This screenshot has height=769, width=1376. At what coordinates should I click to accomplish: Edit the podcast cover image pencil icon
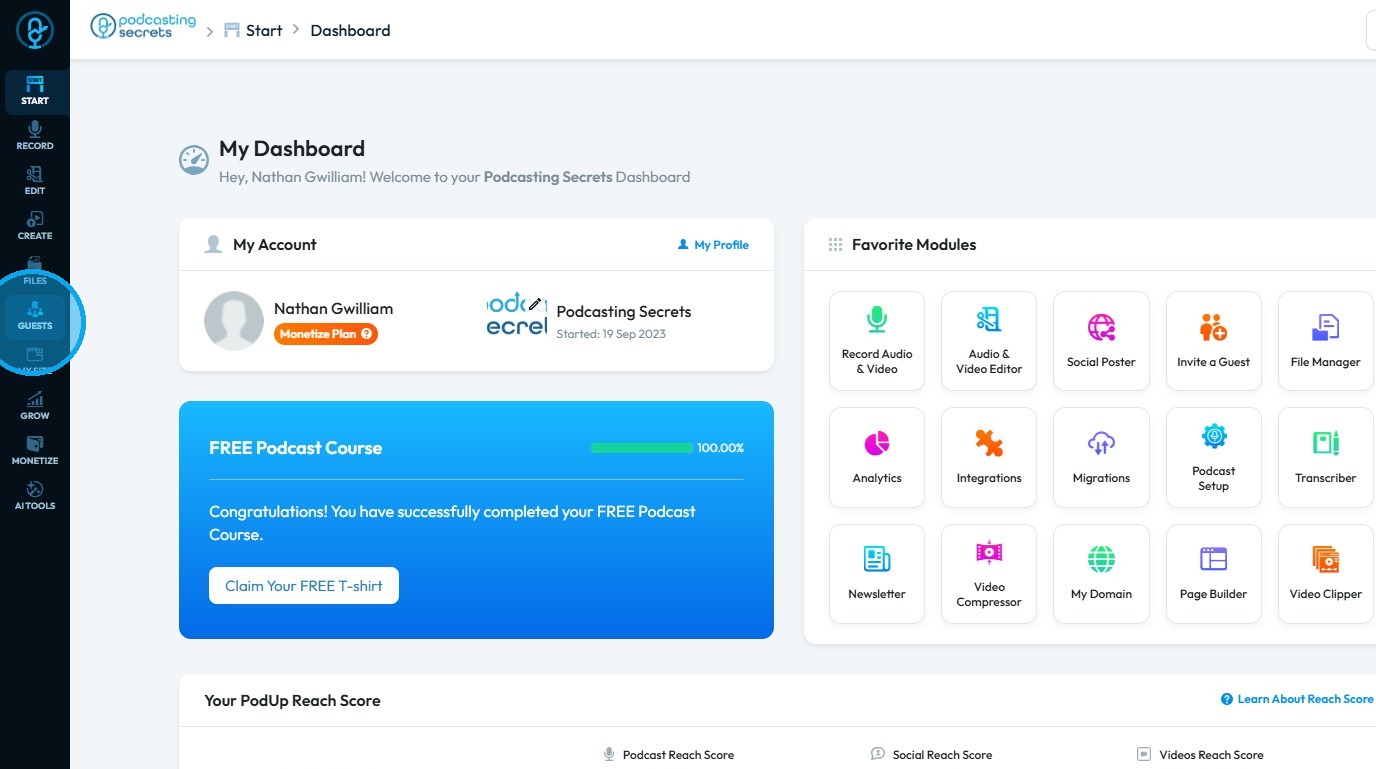(535, 303)
